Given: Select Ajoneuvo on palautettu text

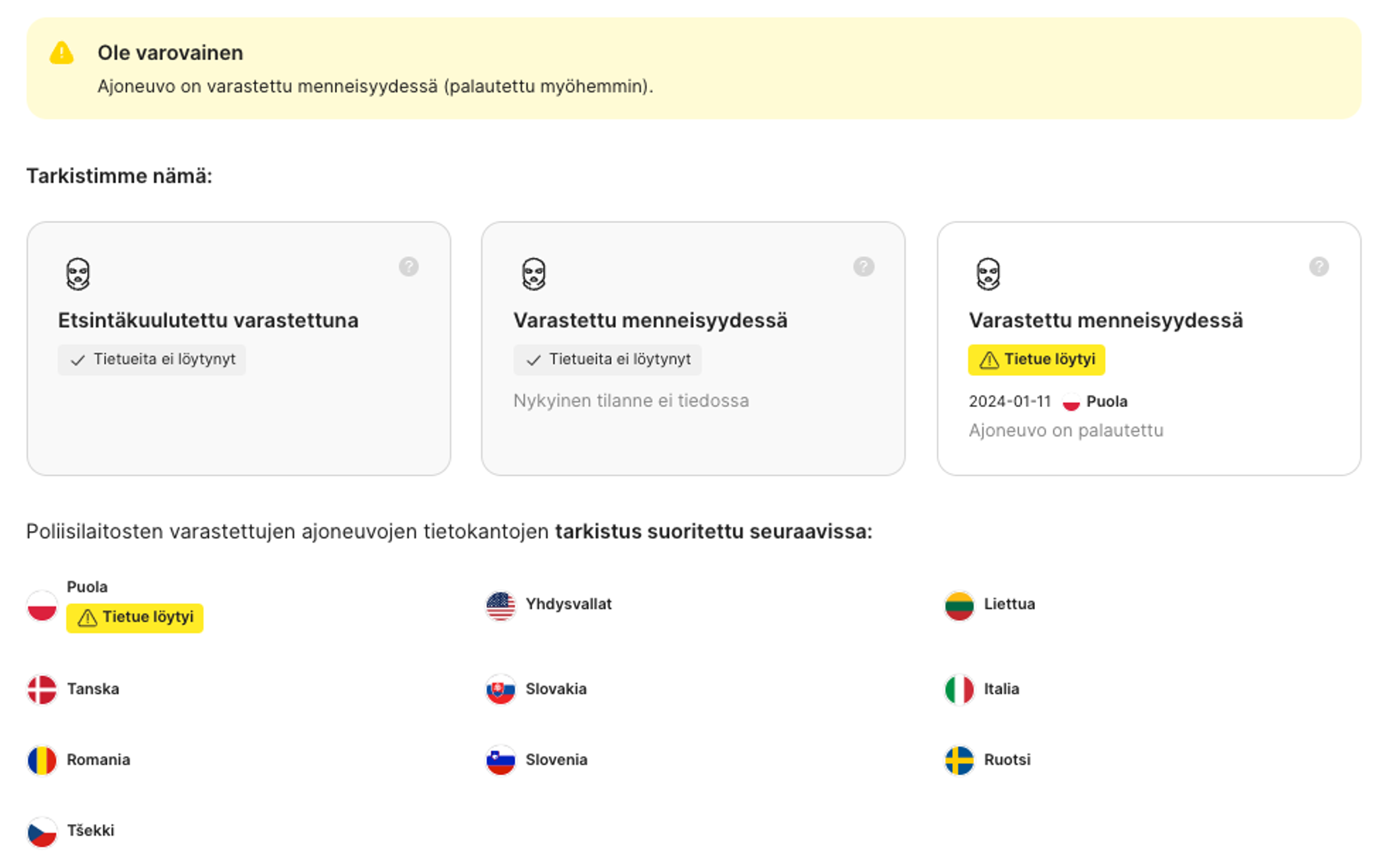Looking at the screenshot, I should point(1066,431).
